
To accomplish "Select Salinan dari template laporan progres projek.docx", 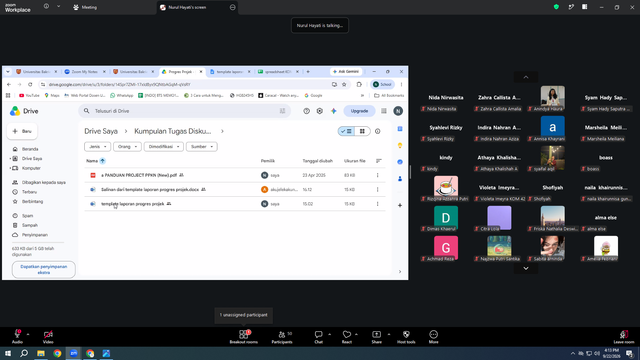I will tap(235, 189).
